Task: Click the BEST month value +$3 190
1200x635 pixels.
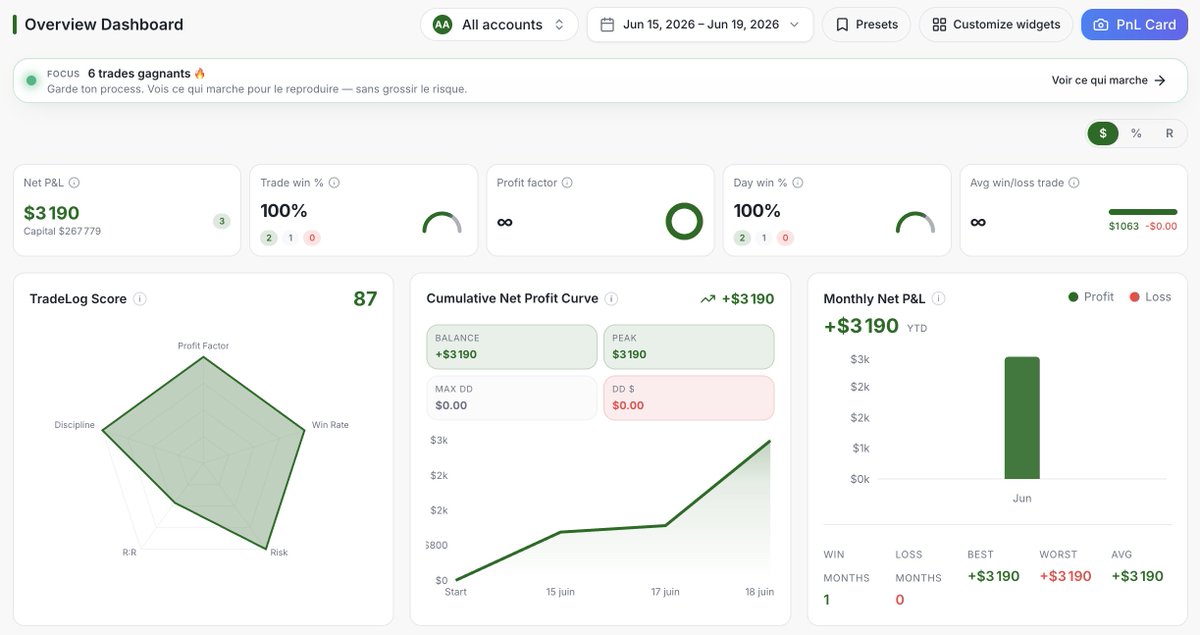Action: pos(994,576)
